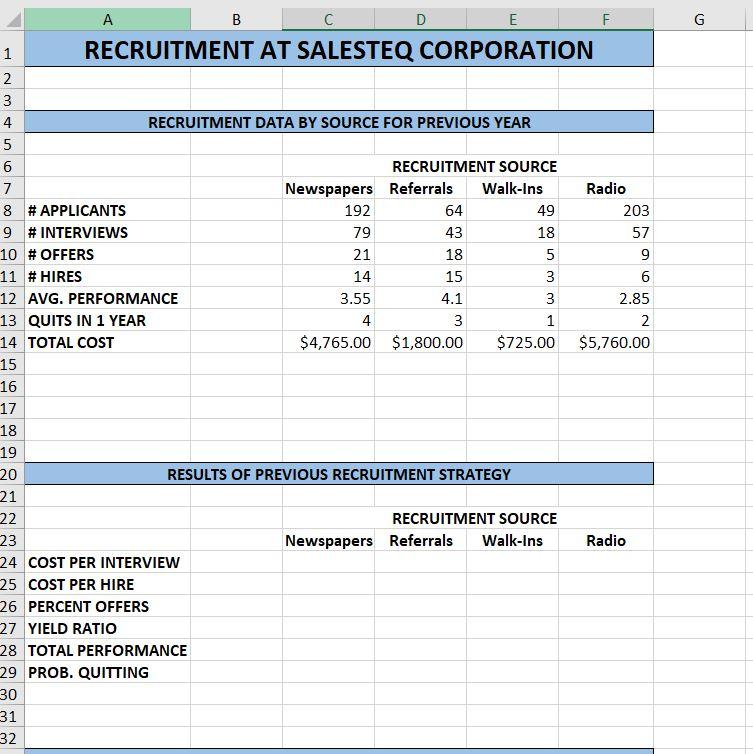753x754 pixels.
Task: Click the RECRUITMENT DATA BY SOURCE FOR PREVIOUS YEAR banner
Action: coord(339,122)
